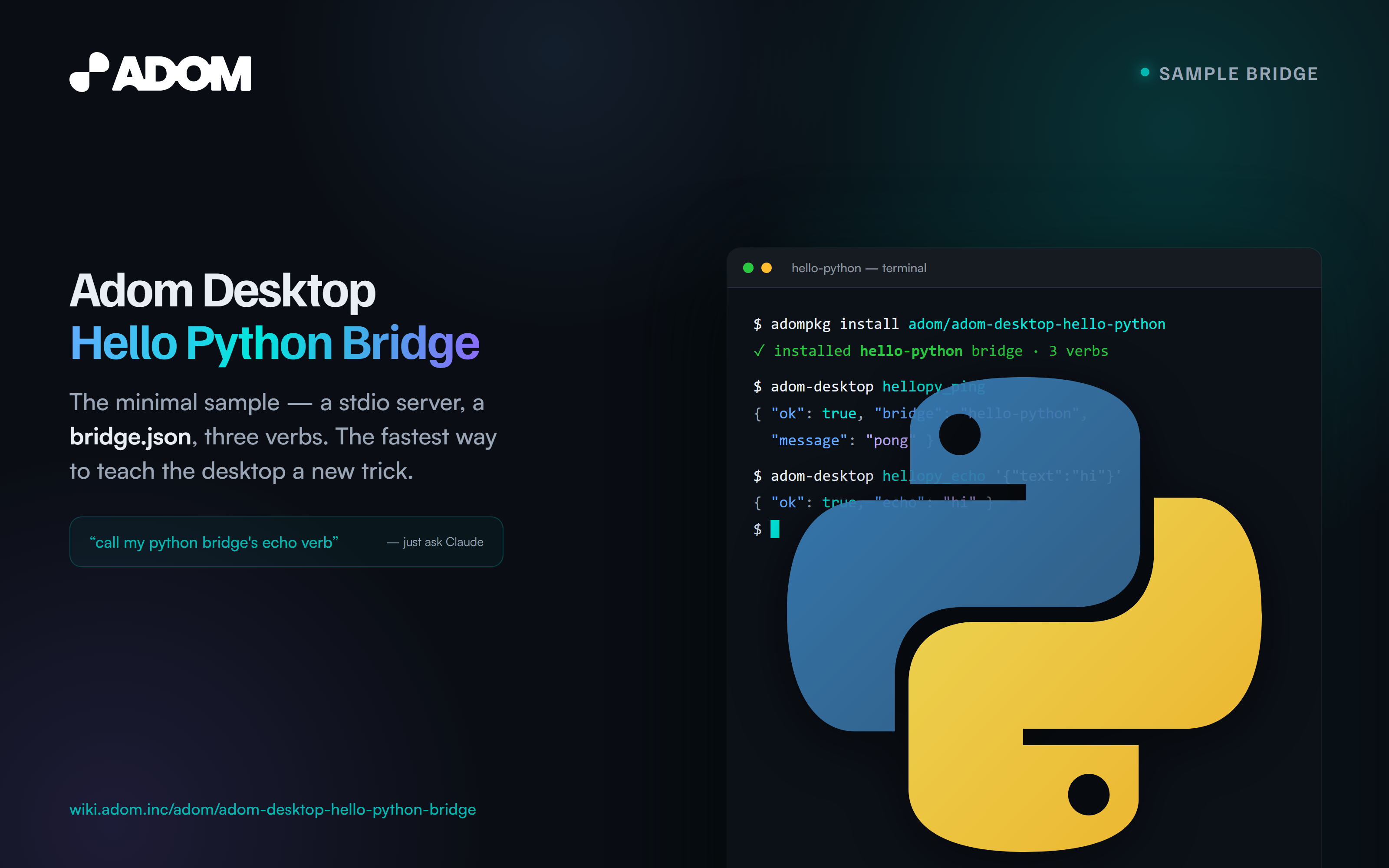The width and height of the screenshot is (1389, 868).
Task: Click the SAMPLE BRIDGE label
Action: point(1238,73)
